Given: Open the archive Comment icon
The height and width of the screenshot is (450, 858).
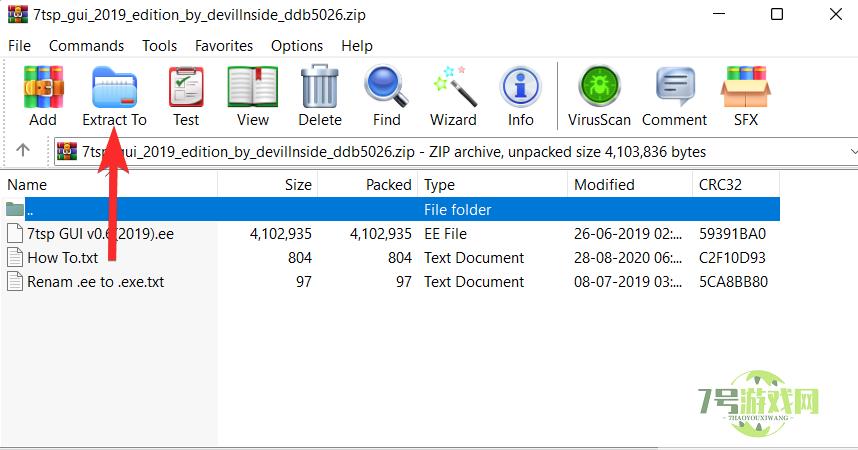Looking at the screenshot, I should (675, 86).
